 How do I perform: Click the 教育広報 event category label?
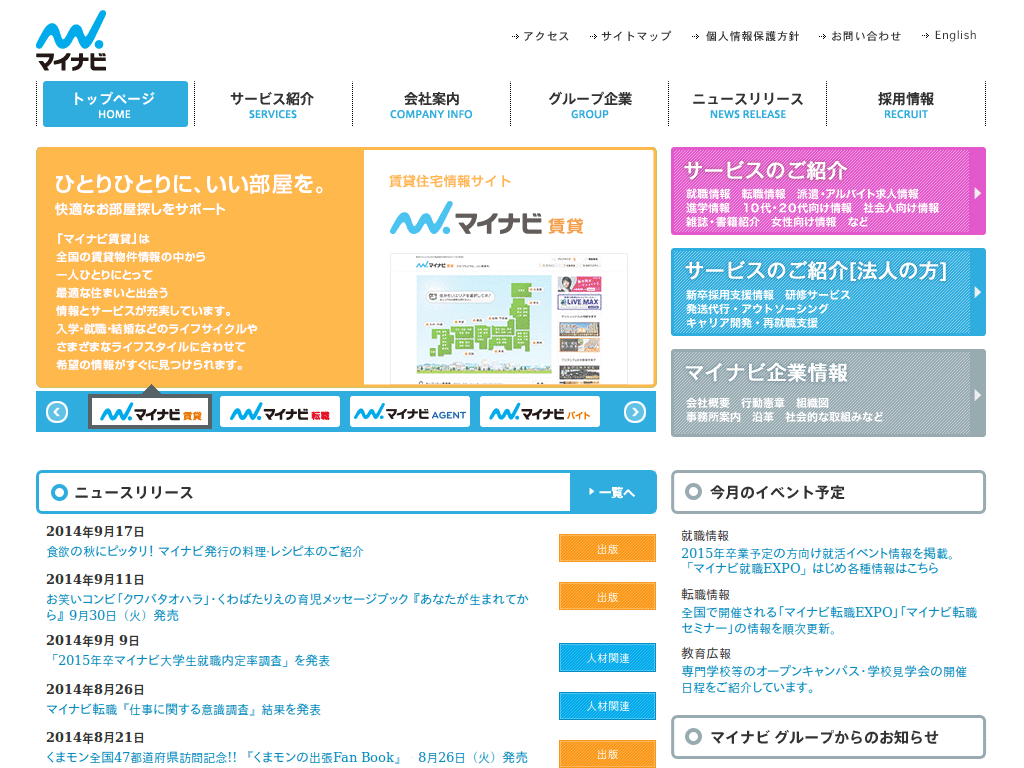(x=706, y=653)
